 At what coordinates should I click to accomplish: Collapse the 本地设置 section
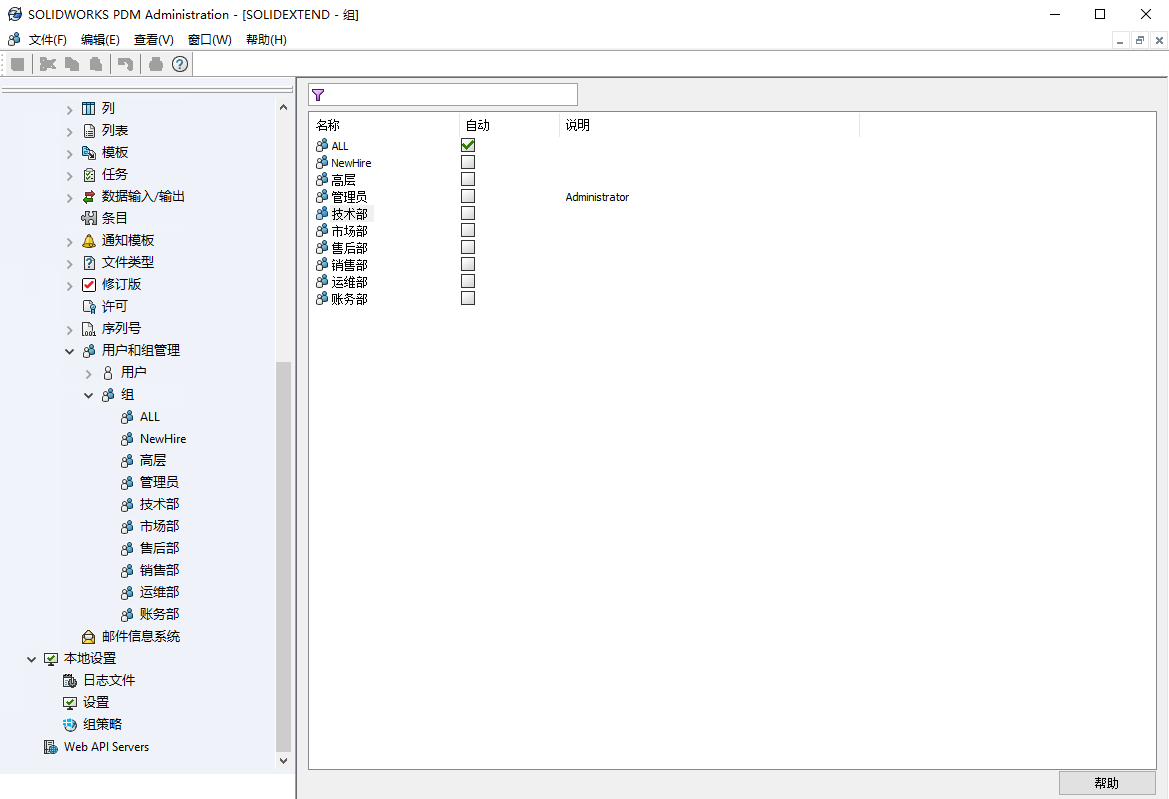(31, 658)
